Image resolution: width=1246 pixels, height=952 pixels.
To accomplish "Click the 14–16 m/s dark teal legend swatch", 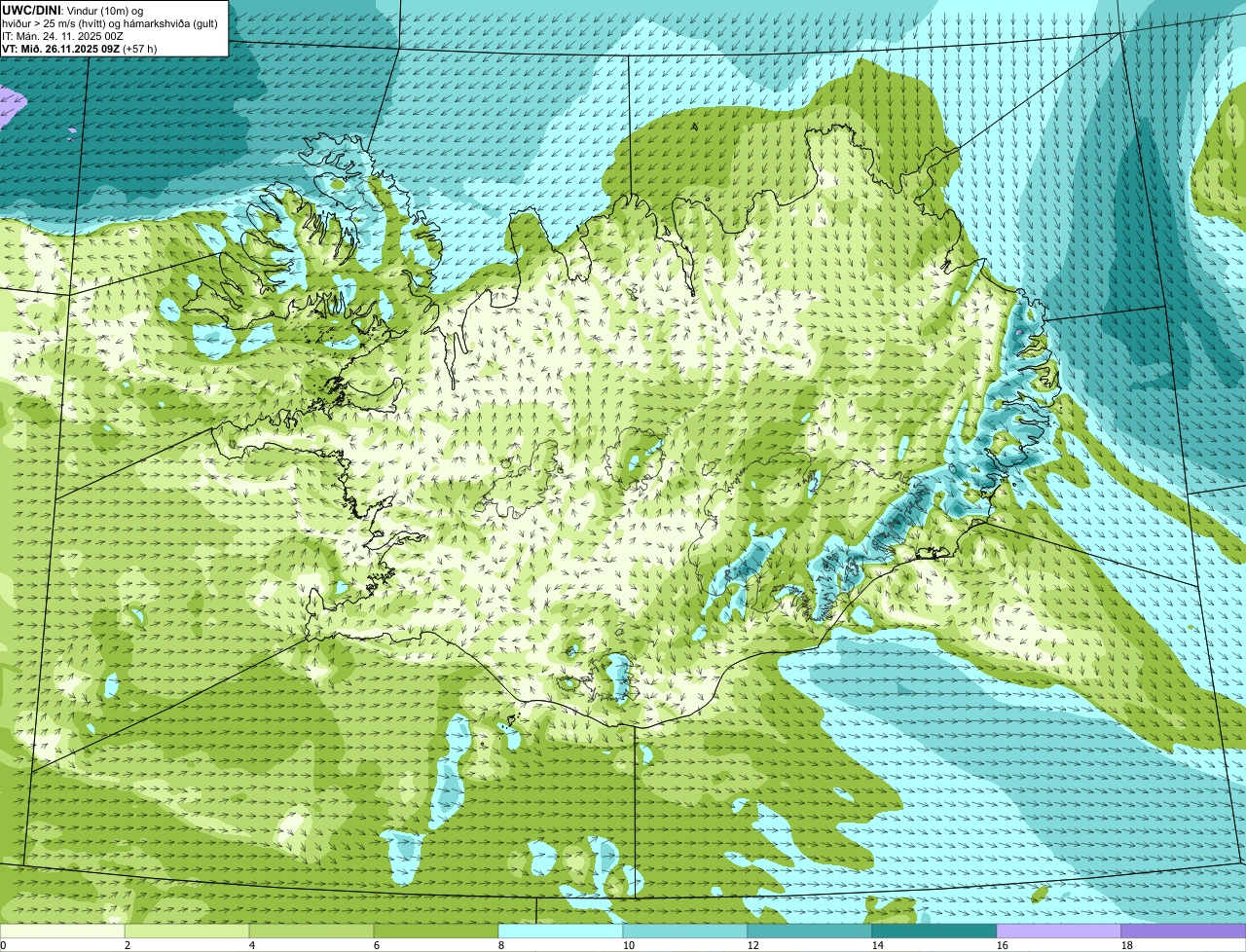I will click(934, 931).
